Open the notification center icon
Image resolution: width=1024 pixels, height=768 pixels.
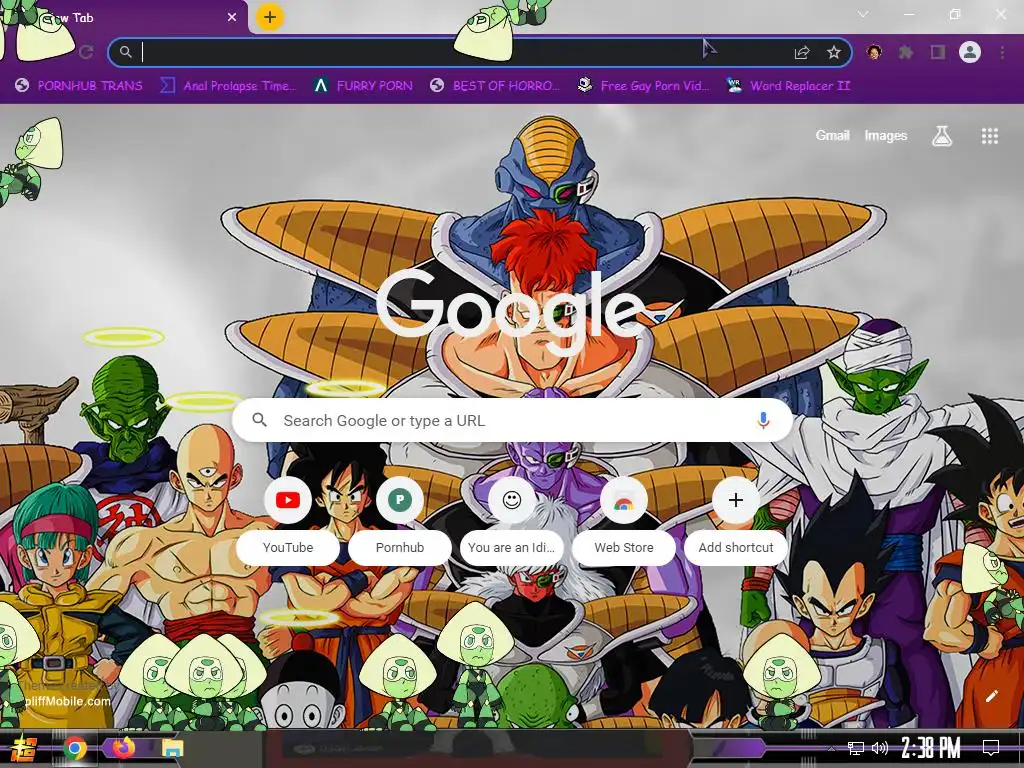pos(991,748)
